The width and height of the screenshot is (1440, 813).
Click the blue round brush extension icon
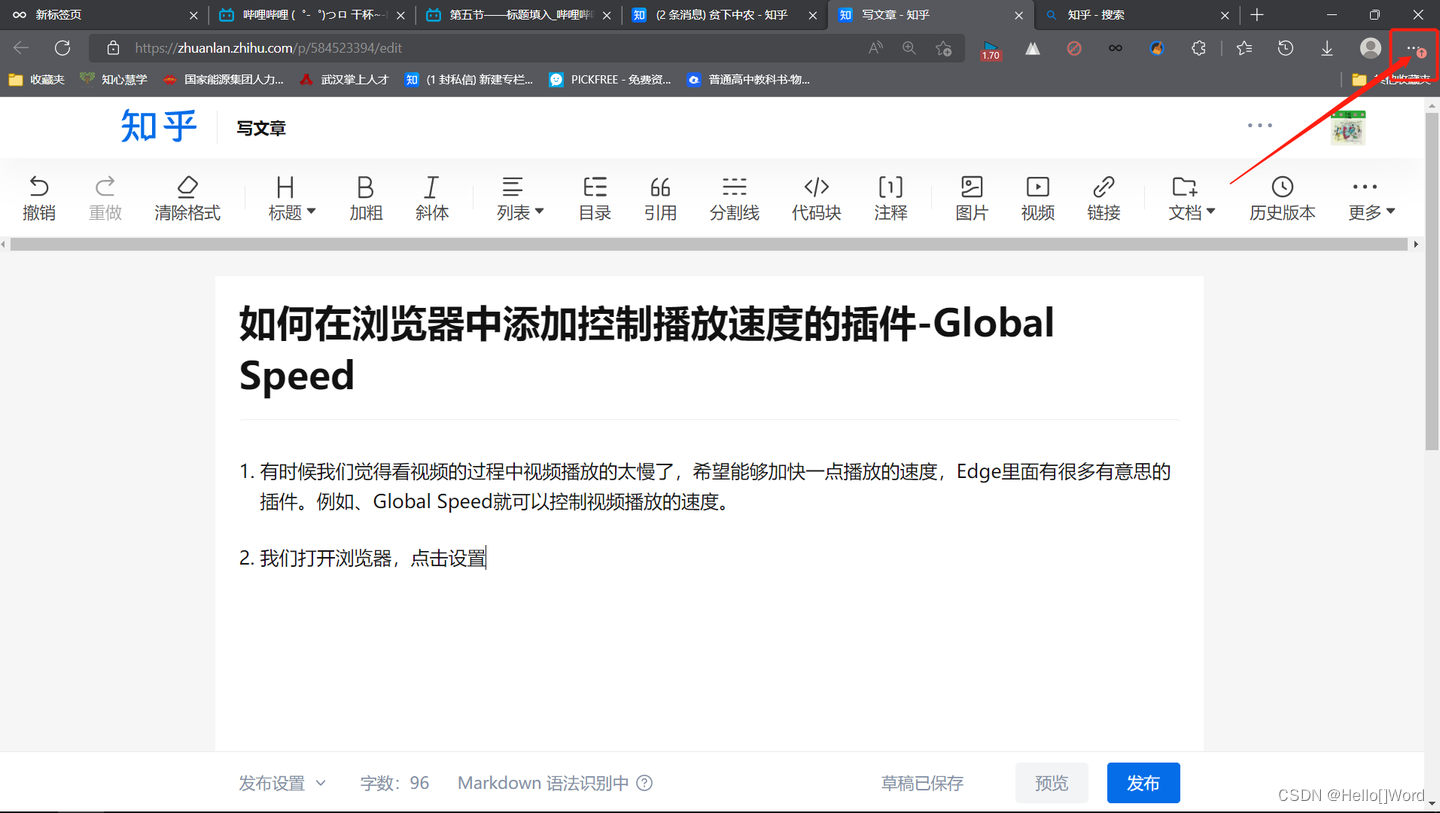(x=1157, y=48)
